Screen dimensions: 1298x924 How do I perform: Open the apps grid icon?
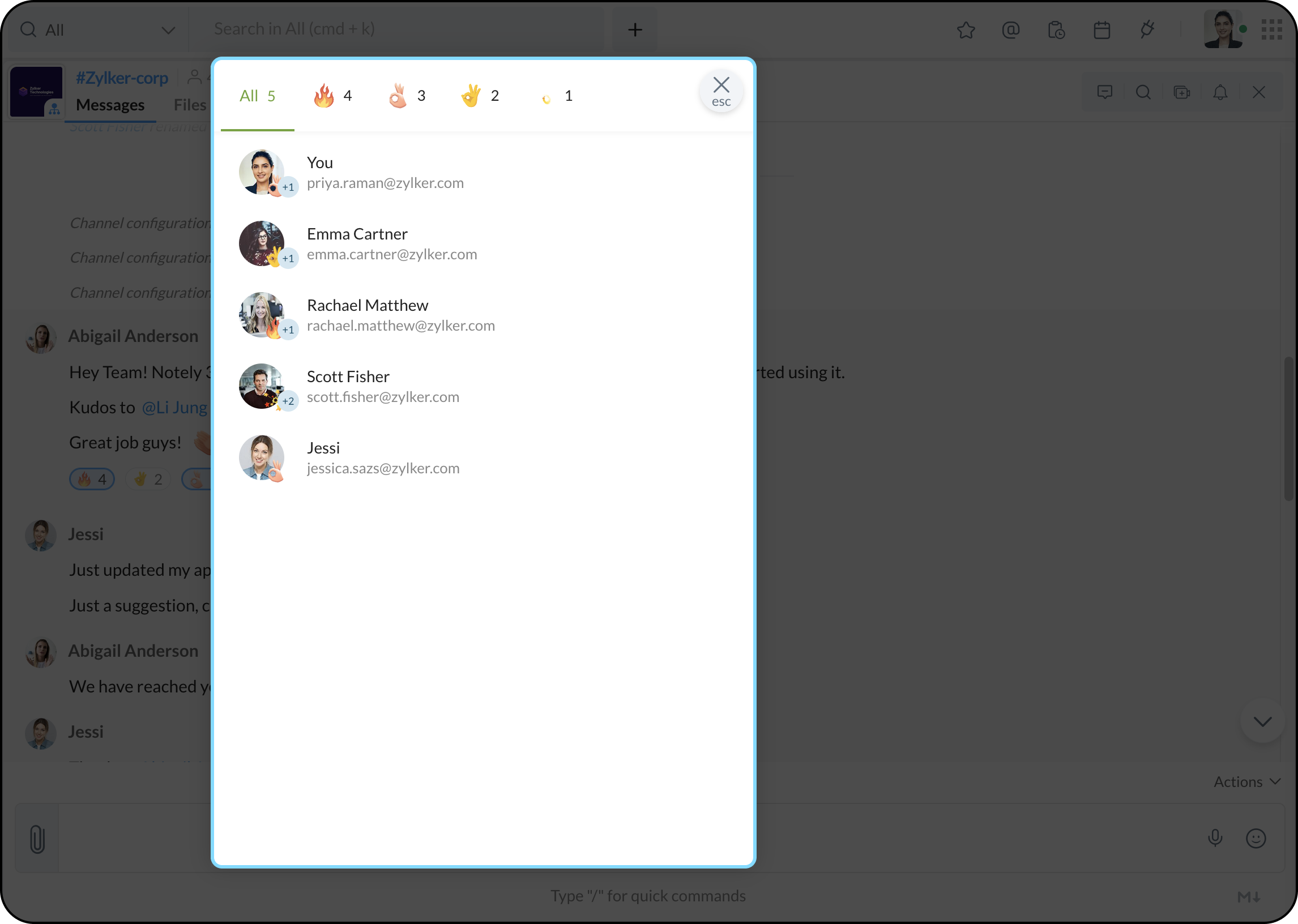(x=1271, y=29)
